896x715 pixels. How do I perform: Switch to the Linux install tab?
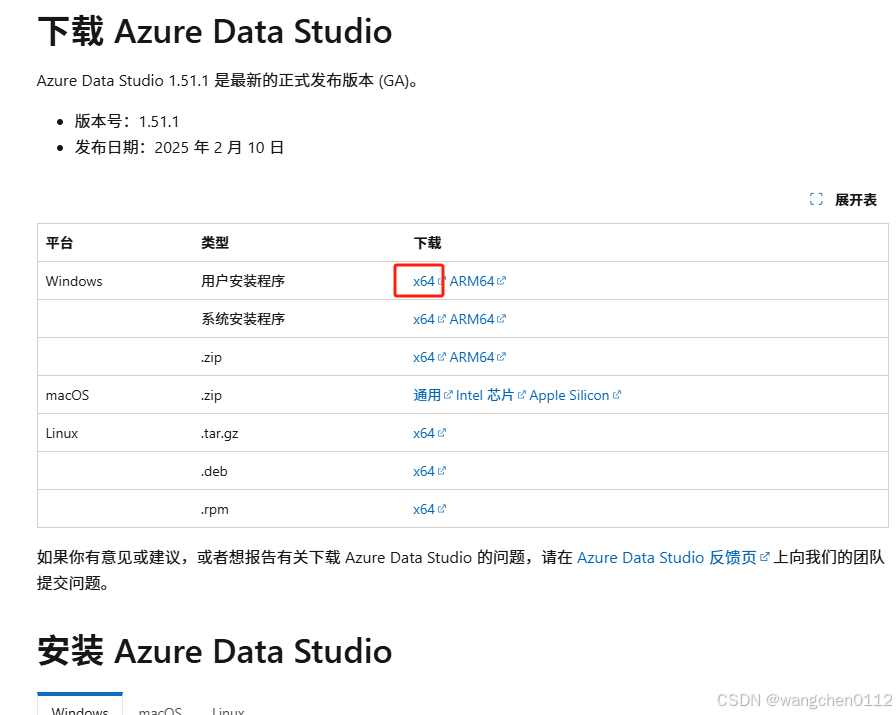[228, 710]
